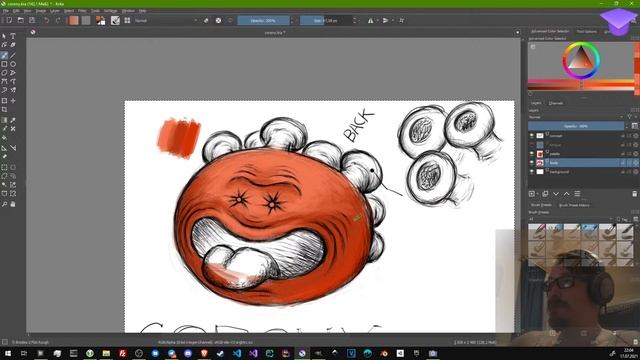Select the Calligraphy tool
Image resolution: width=640 pixels, height=360 pixels.
[13, 45]
